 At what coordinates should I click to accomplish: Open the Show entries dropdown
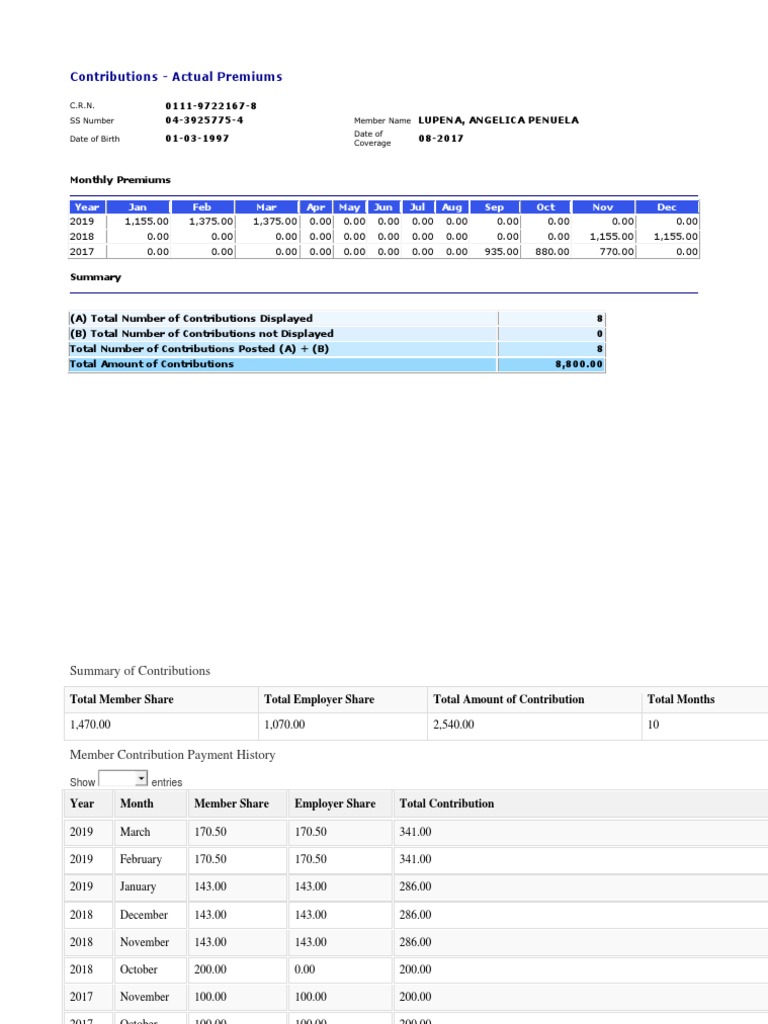click(123, 778)
